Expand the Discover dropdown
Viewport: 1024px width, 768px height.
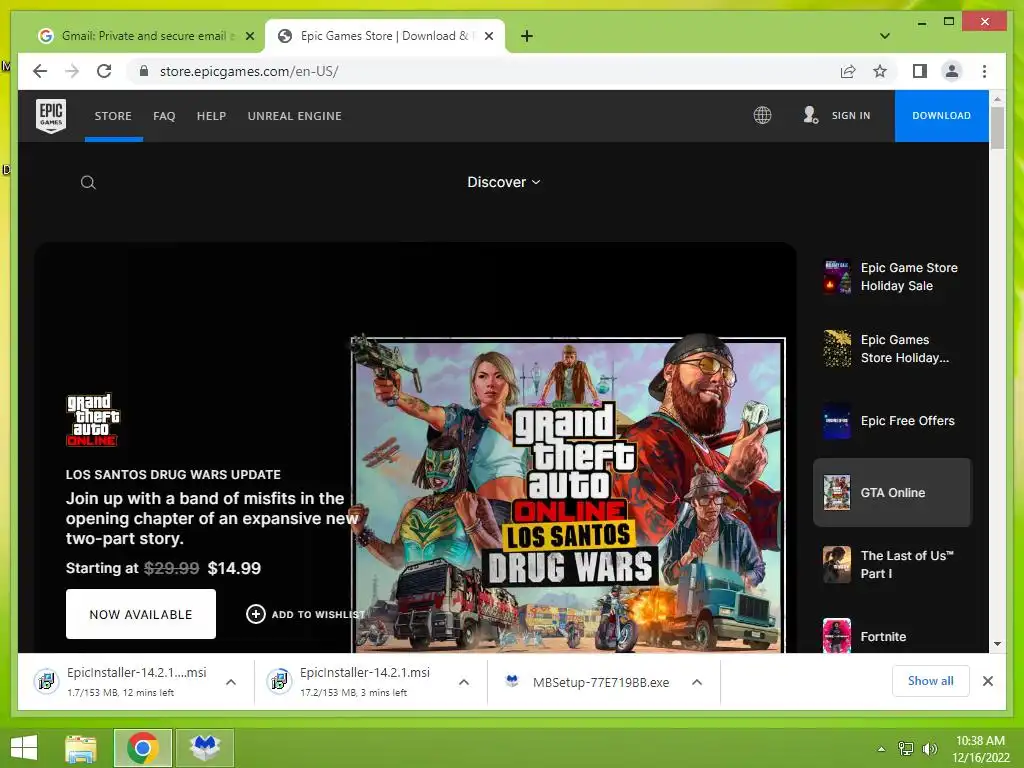coord(504,182)
